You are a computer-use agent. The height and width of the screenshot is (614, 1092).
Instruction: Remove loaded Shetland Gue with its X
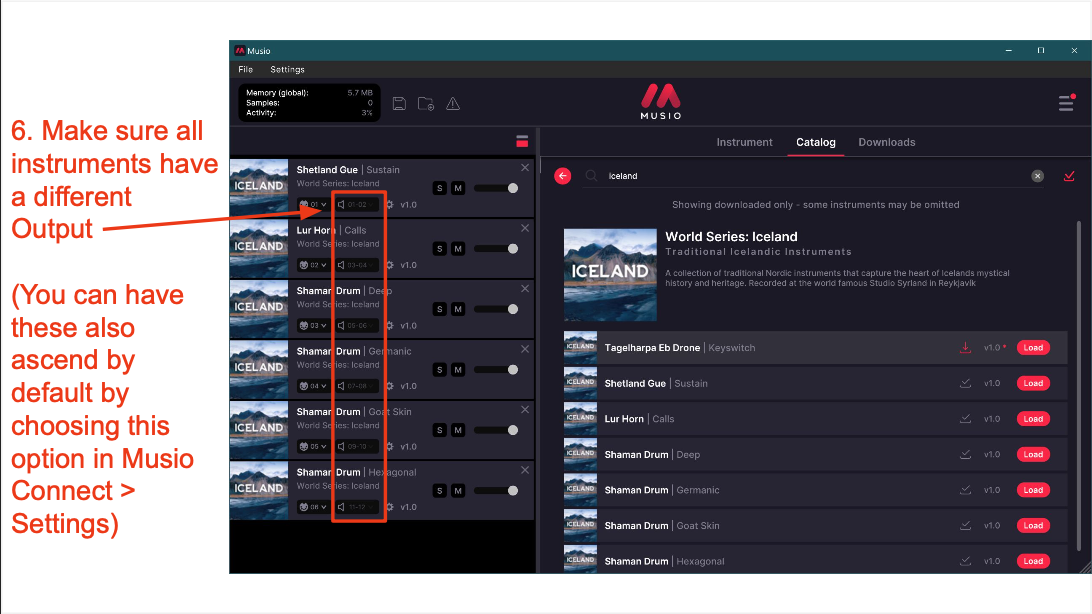(x=525, y=168)
